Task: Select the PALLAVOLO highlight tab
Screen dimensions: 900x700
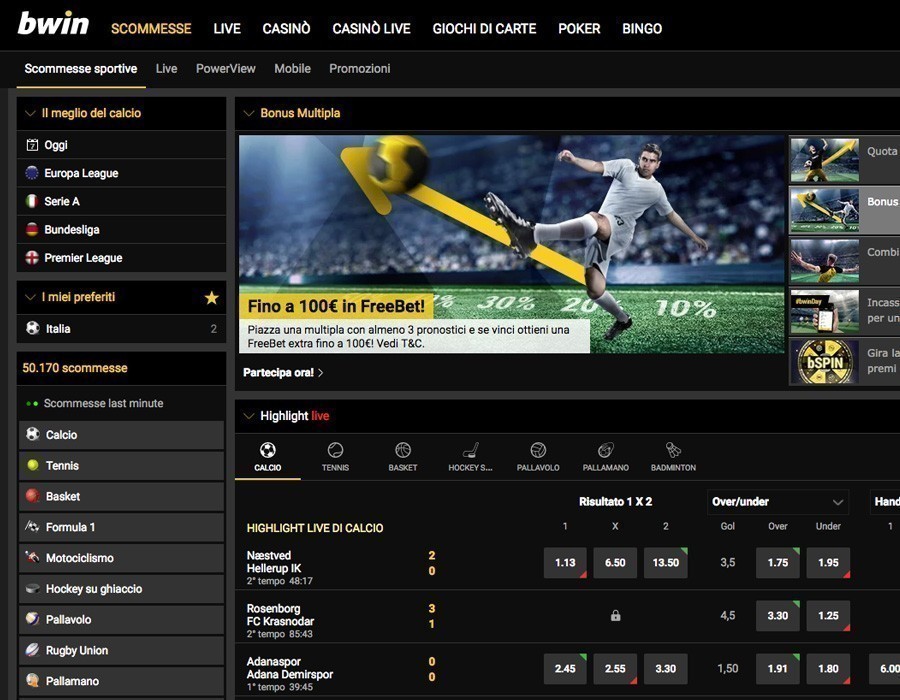Action: [538, 457]
